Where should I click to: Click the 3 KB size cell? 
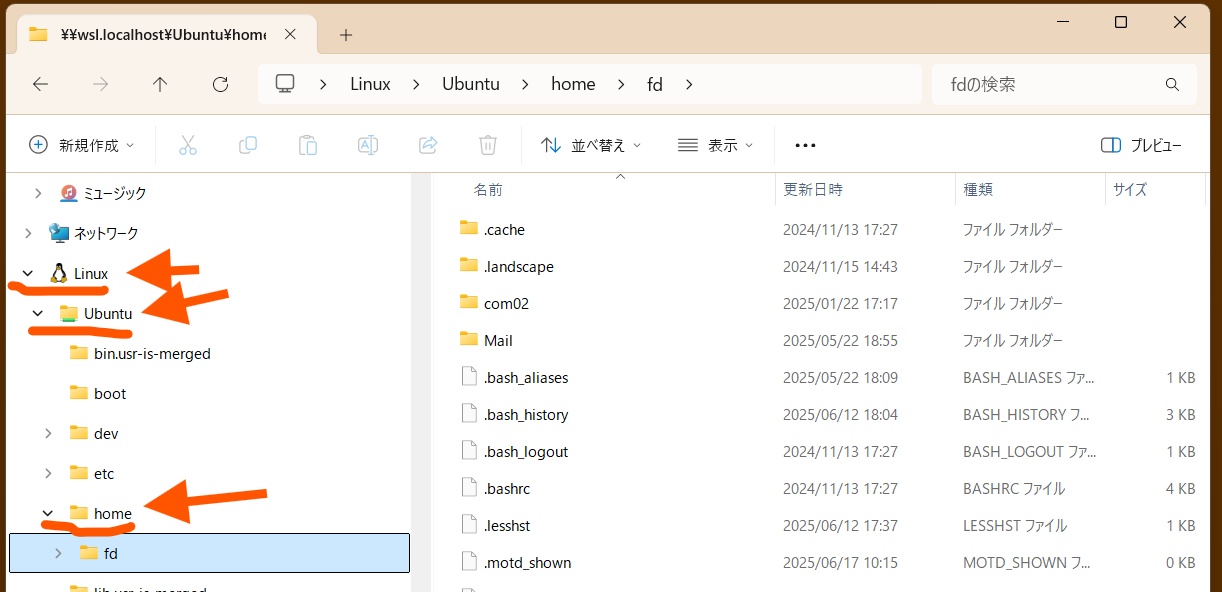click(1181, 414)
